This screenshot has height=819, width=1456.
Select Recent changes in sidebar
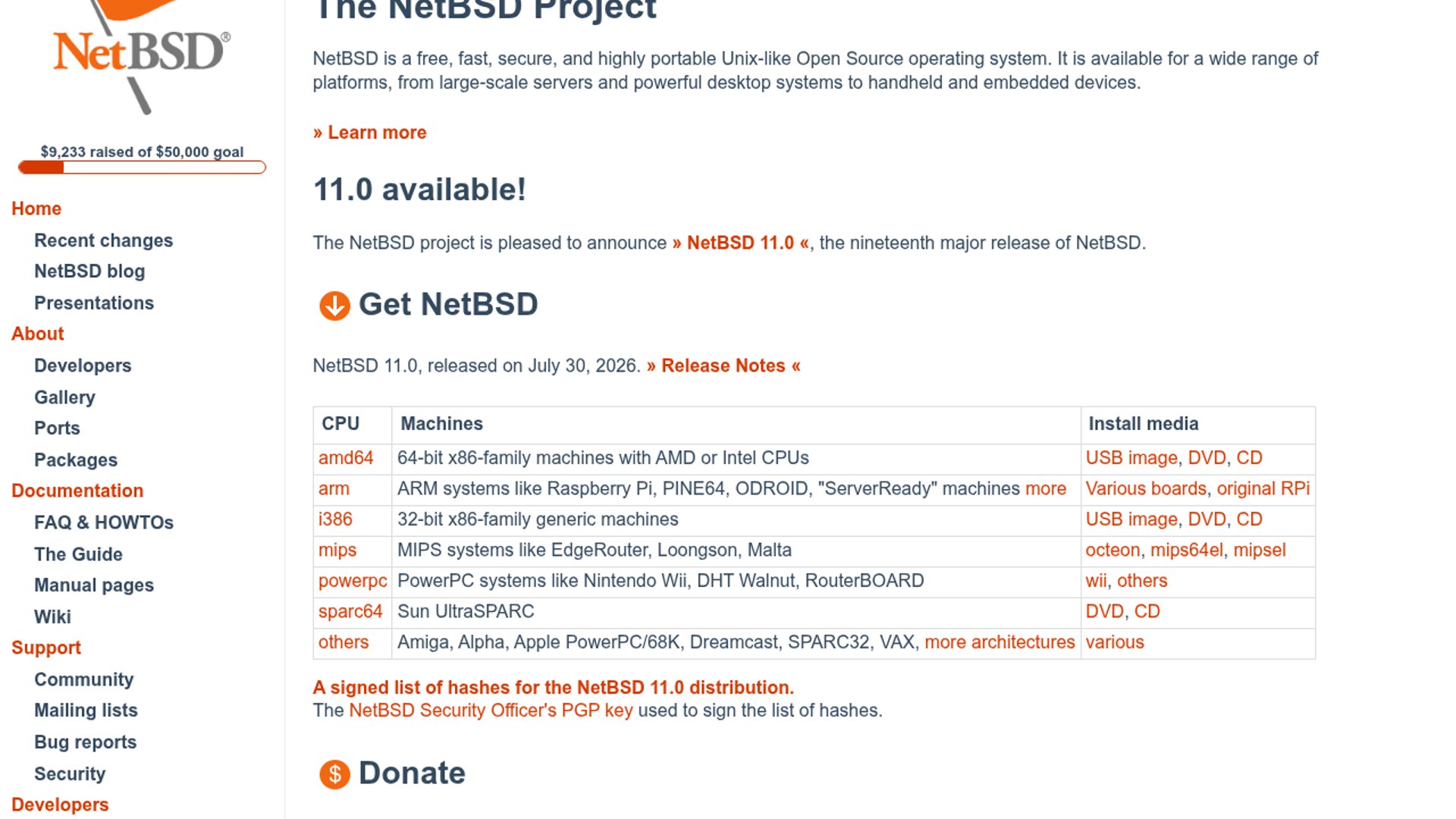(x=103, y=240)
